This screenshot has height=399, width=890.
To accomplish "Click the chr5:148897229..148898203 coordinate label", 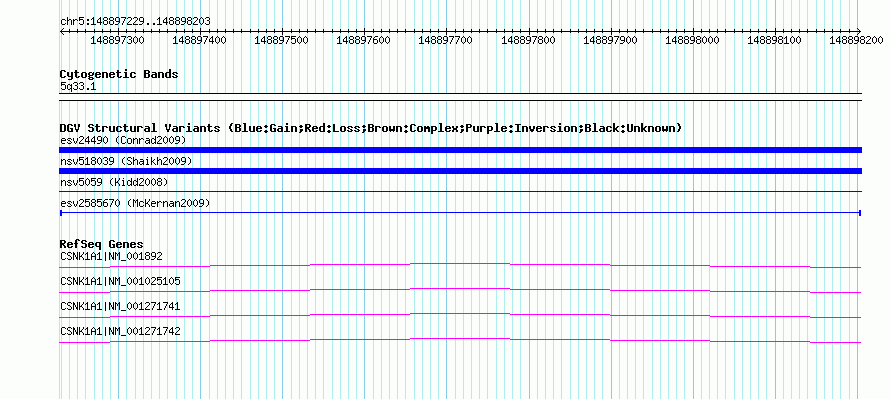I will coord(135,21).
